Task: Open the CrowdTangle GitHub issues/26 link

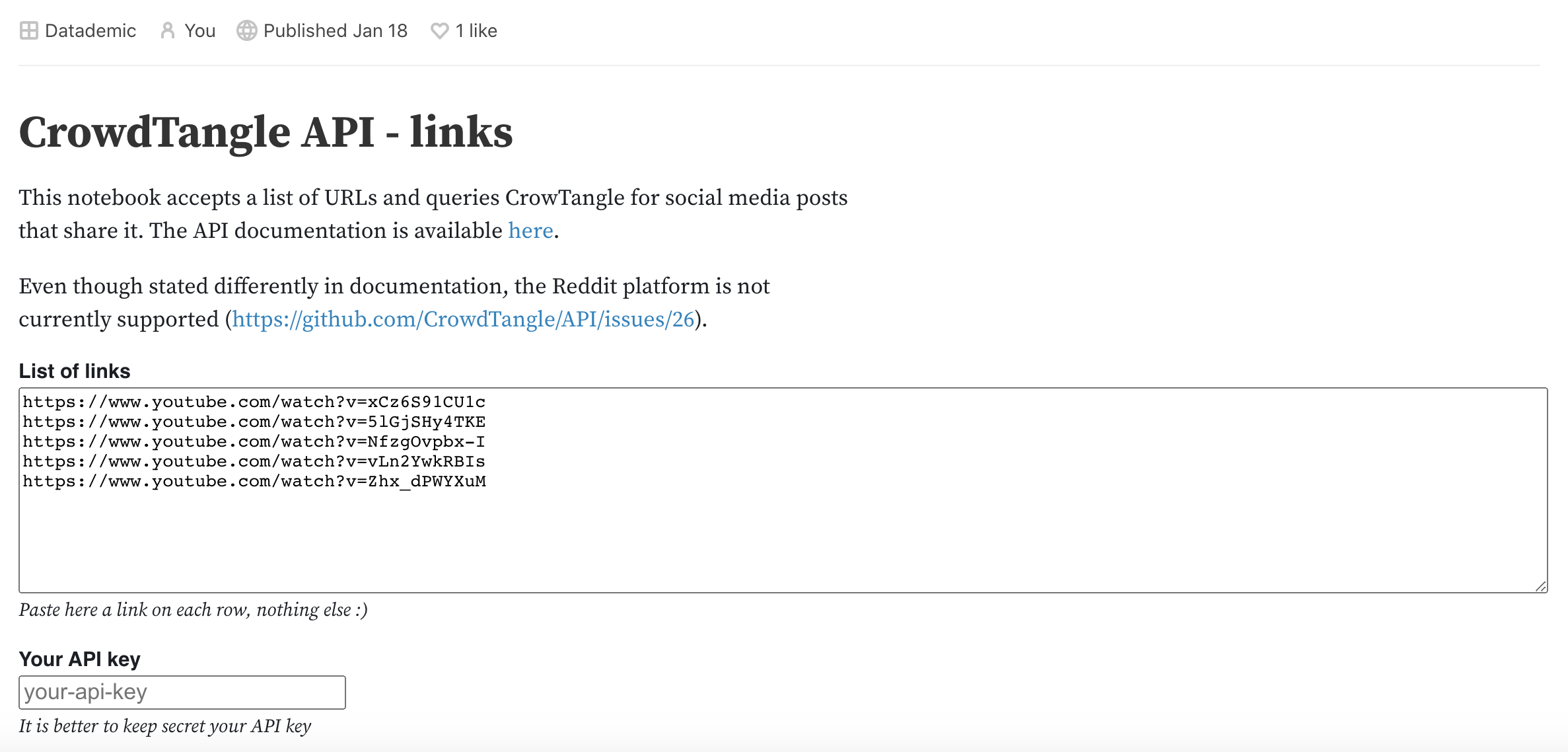Action: click(x=463, y=319)
